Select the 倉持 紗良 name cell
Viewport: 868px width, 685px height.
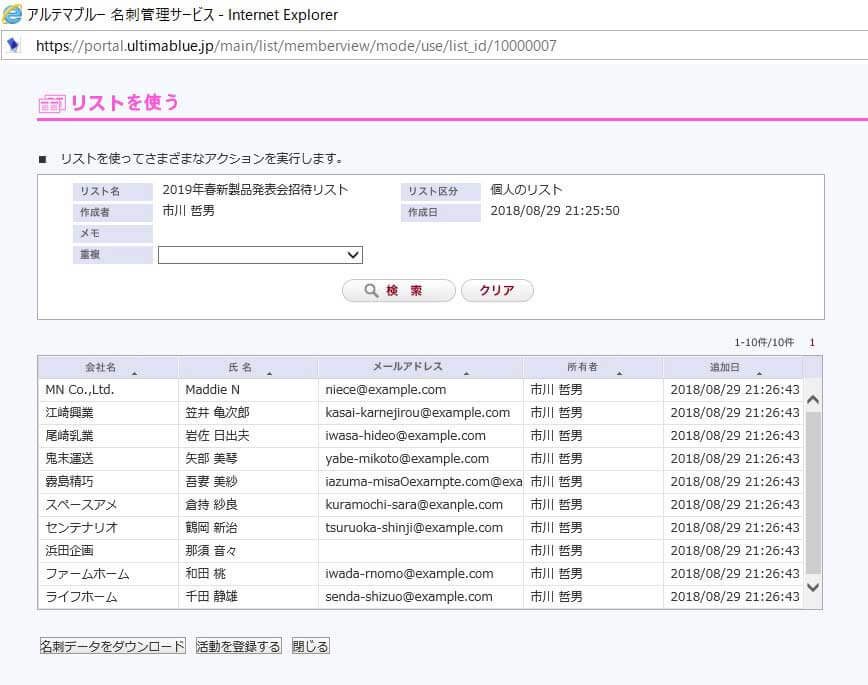pyautogui.click(x=248, y=504)
